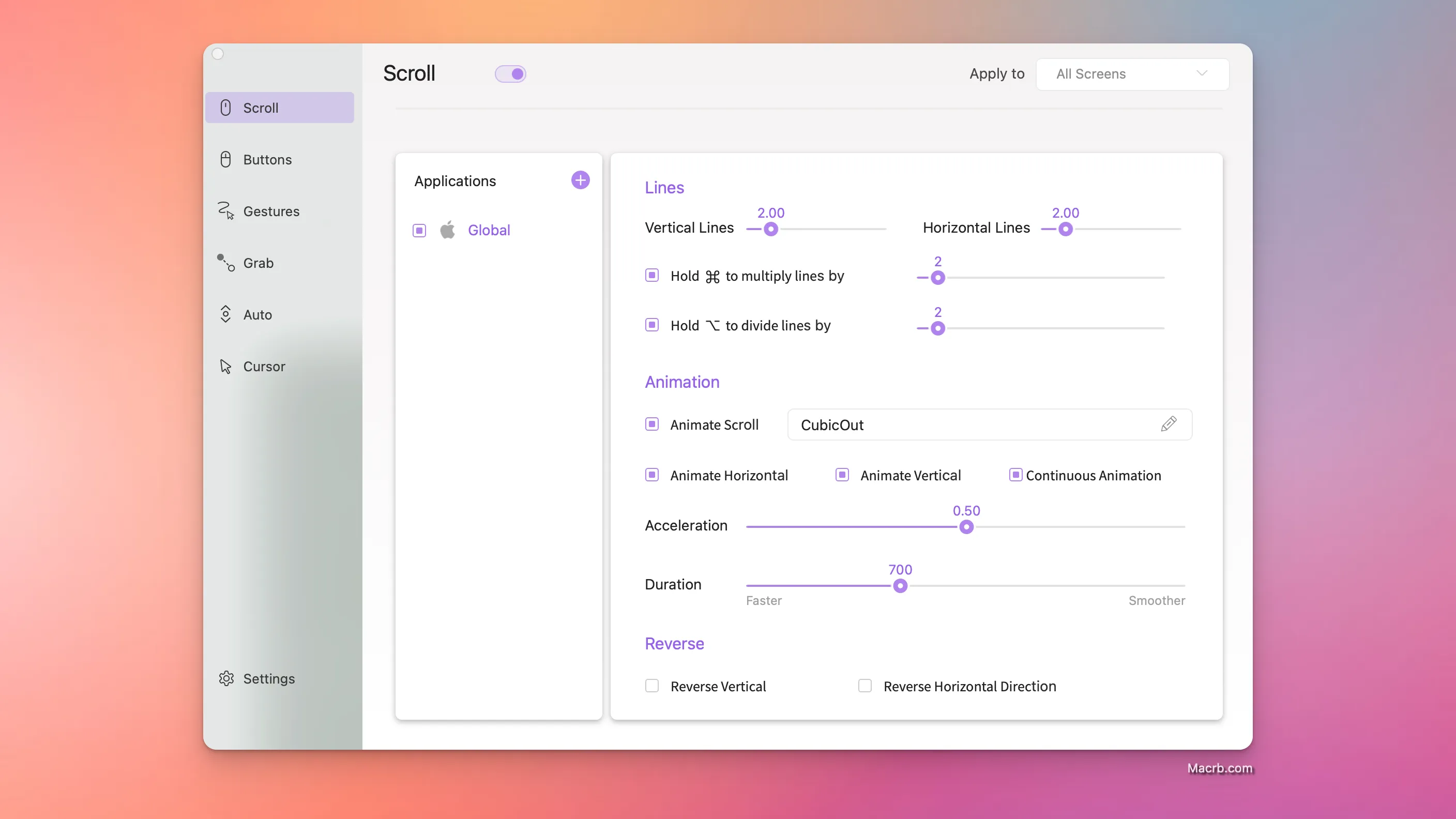Image resolution: width=1456 pixels, height=819 pixels.
Task: Enable Reverse Vertical checkbox
Action: pos(652,686)
